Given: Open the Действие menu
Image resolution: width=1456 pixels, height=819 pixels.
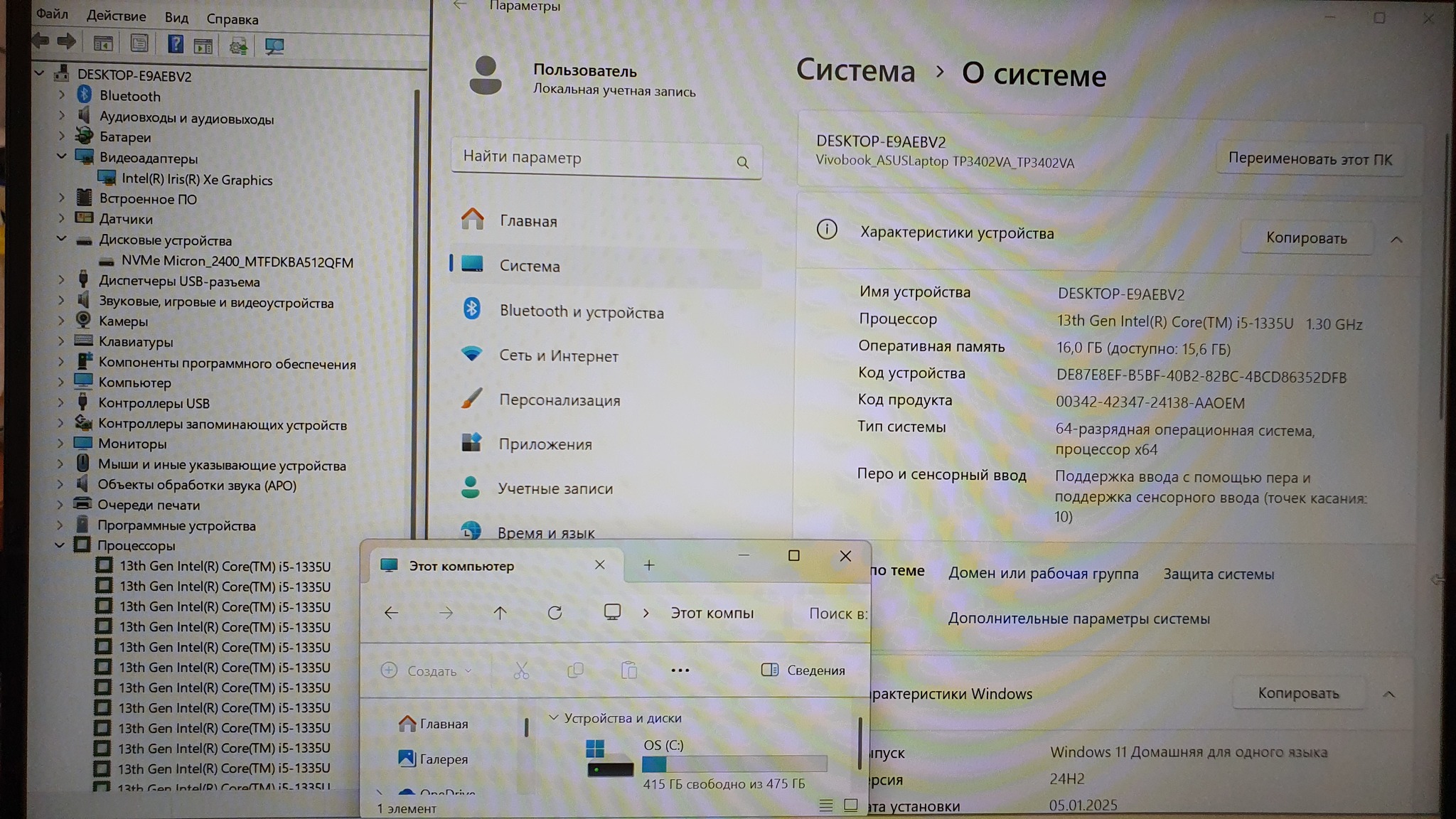Looking at the screenshot, I should (116, 16).
